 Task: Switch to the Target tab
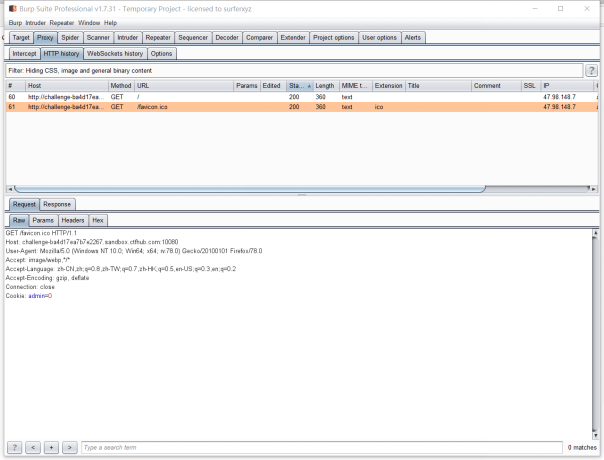(x=21, y=37)
